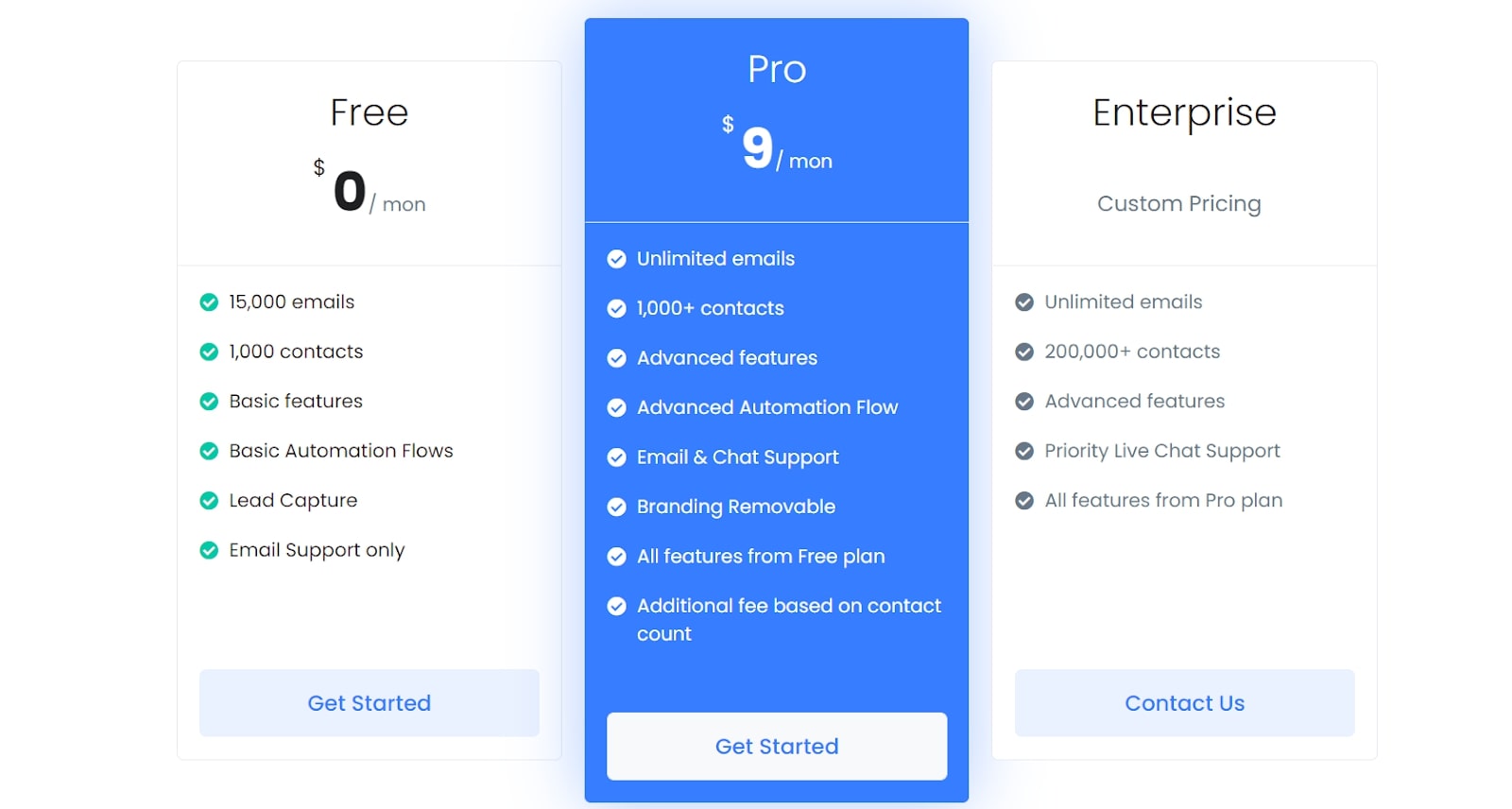Click the Pro plan heading

(x=776, y=69)
